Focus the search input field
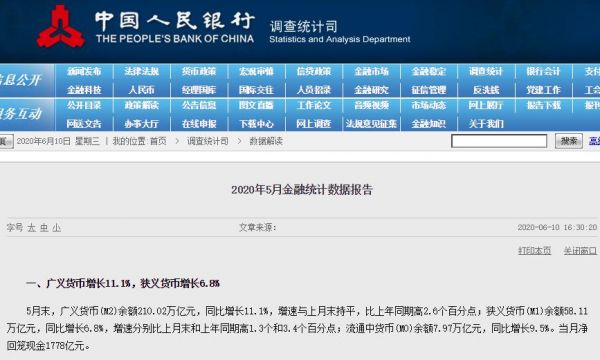Viewport: 600px width, 360px height. 499,141
